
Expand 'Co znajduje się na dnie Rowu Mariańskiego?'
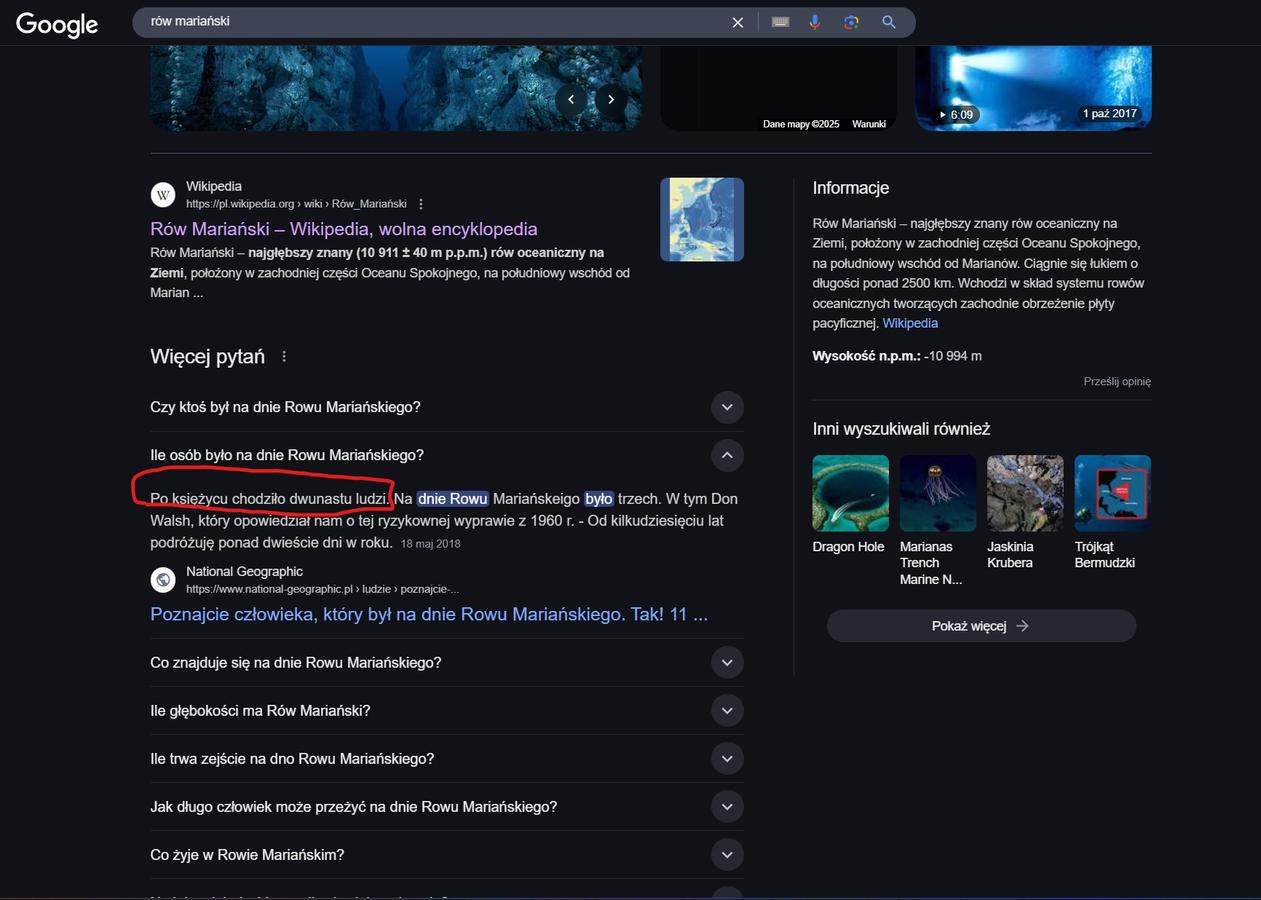(x=447, y=662)
